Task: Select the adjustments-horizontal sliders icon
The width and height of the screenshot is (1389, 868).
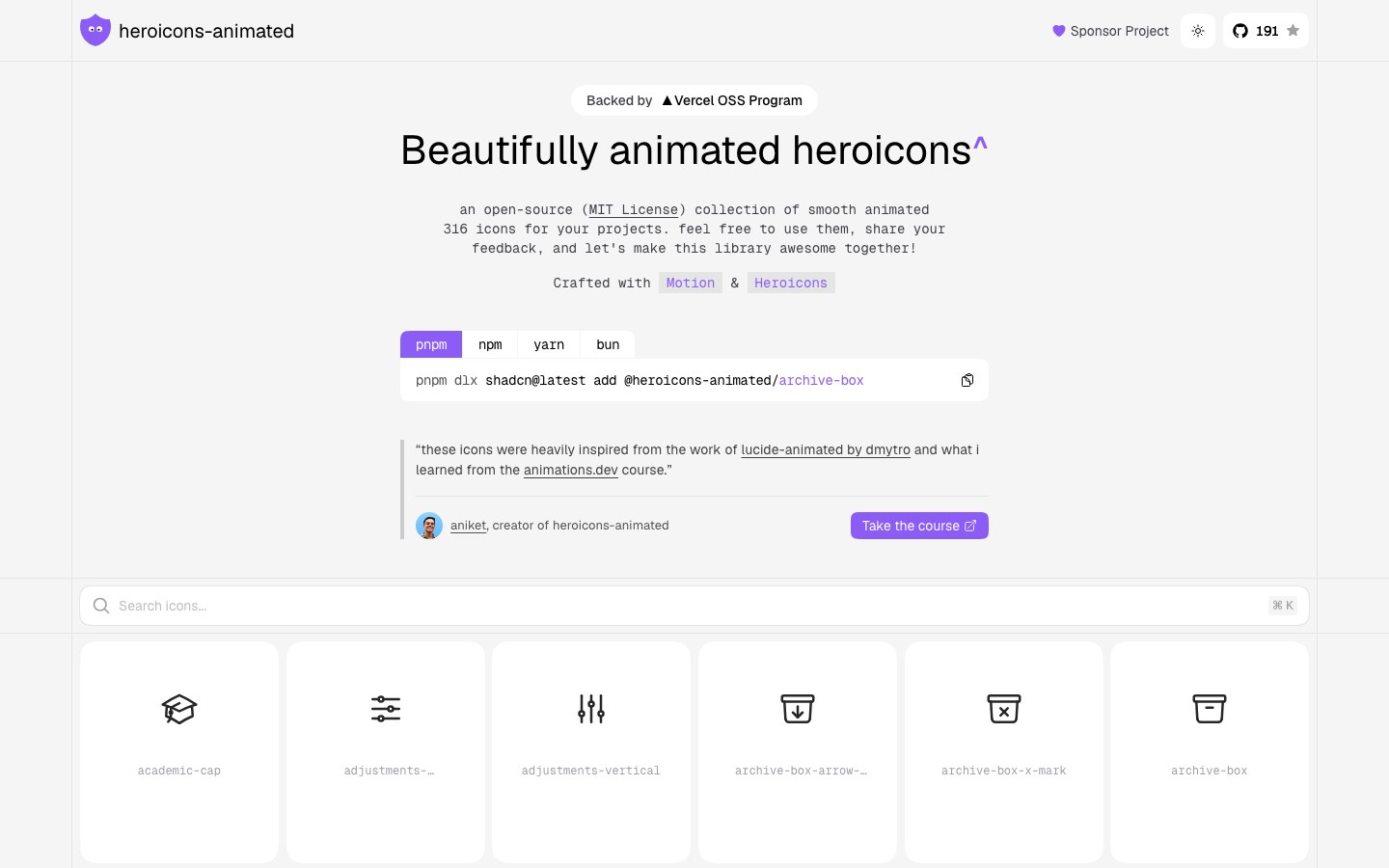Action: click(386, 709)
